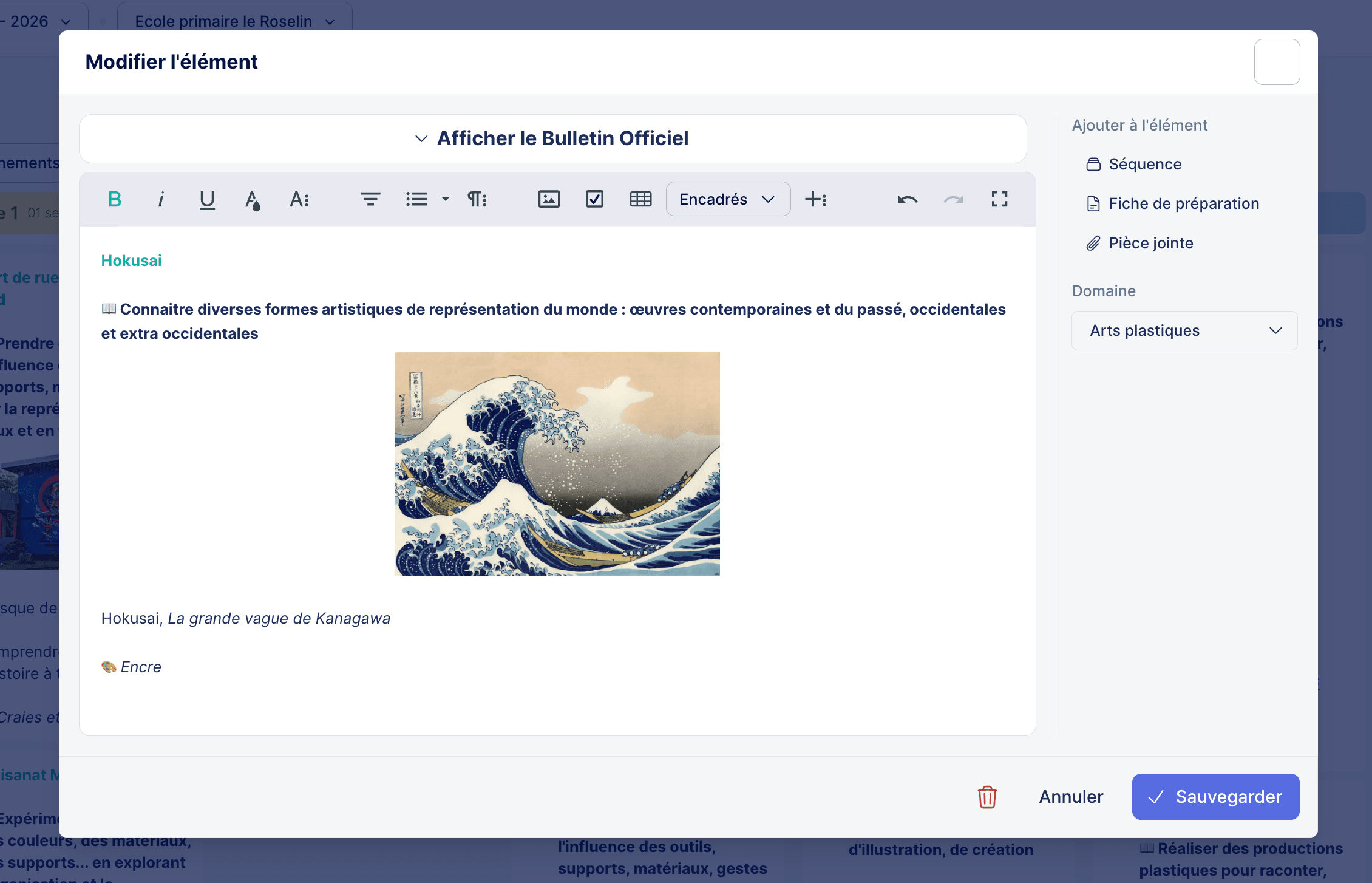Add a Fiche de préparation
This screenshot has height=883, width=1372.
pos(1183,203)
